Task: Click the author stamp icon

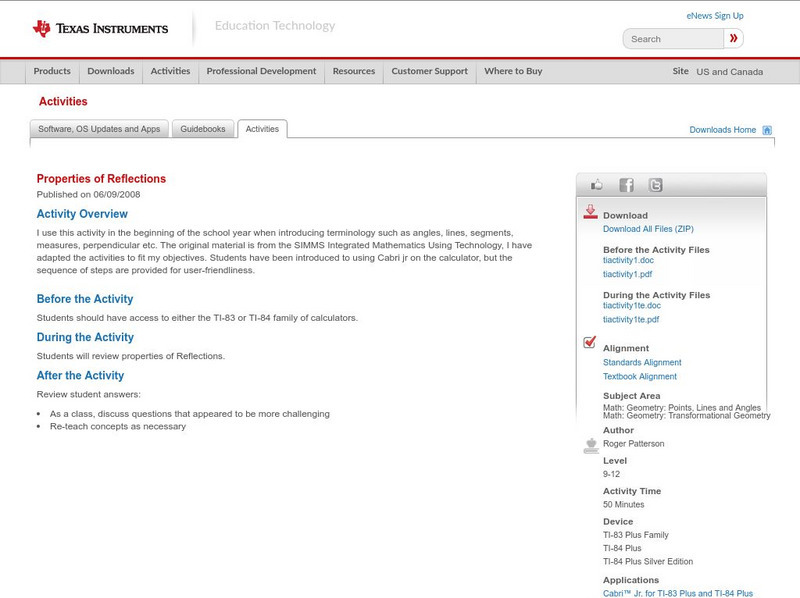Action: 591,445
